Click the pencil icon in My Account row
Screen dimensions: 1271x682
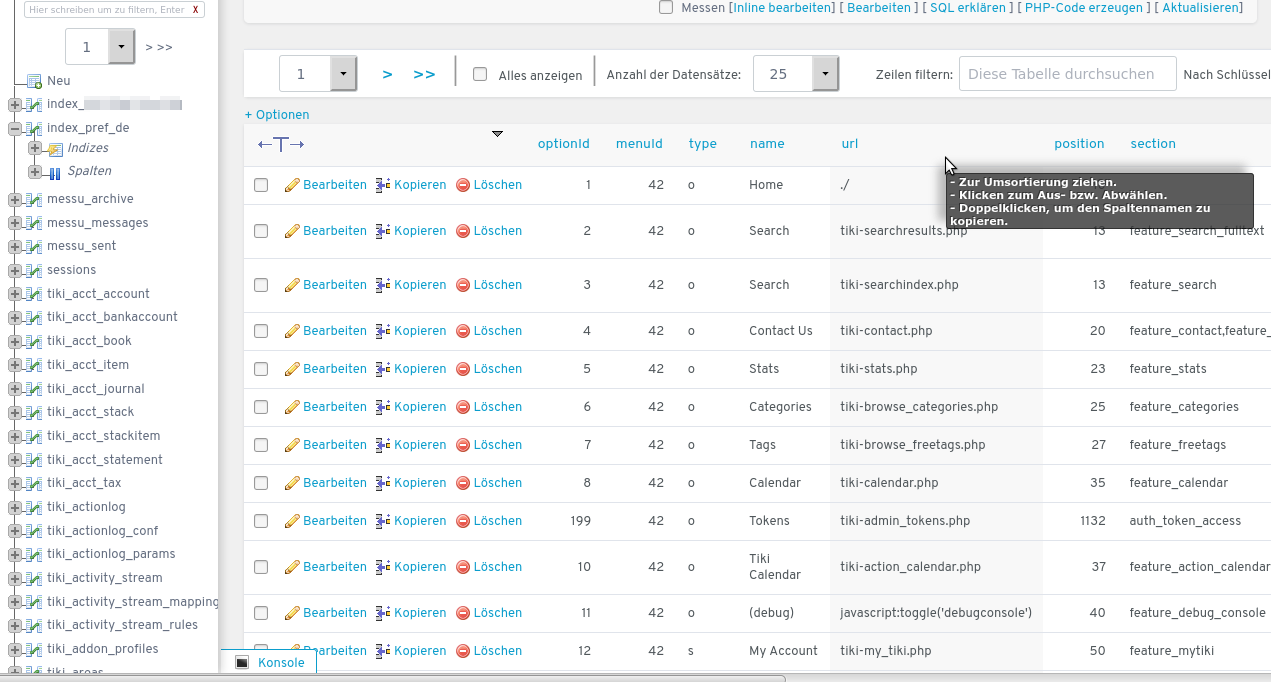tap(292, 651)
